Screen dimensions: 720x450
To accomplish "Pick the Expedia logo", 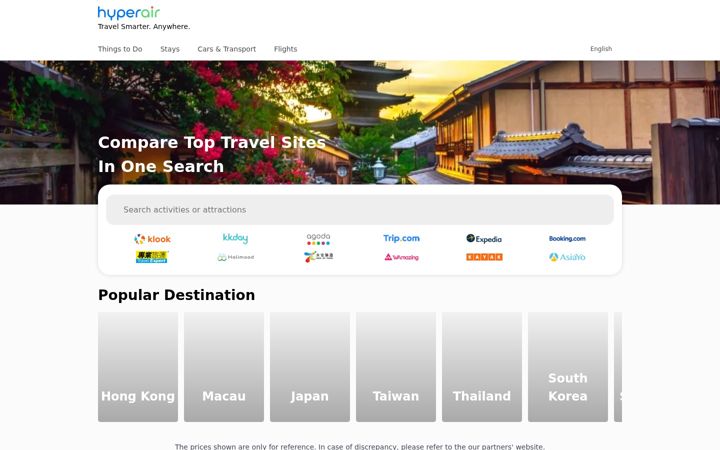I will coord(484,239).
